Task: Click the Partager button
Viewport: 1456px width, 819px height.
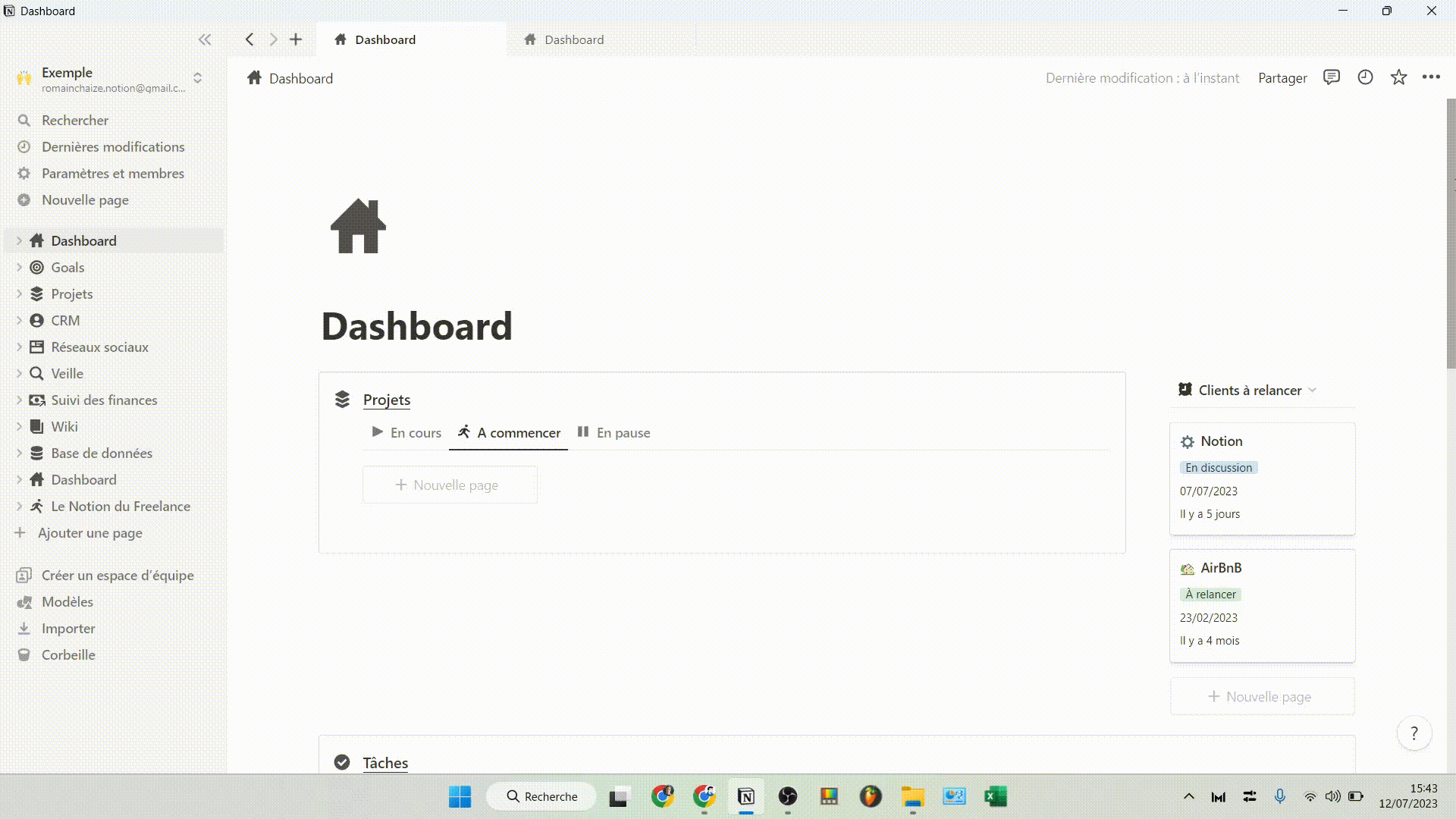Action: 1282,78
